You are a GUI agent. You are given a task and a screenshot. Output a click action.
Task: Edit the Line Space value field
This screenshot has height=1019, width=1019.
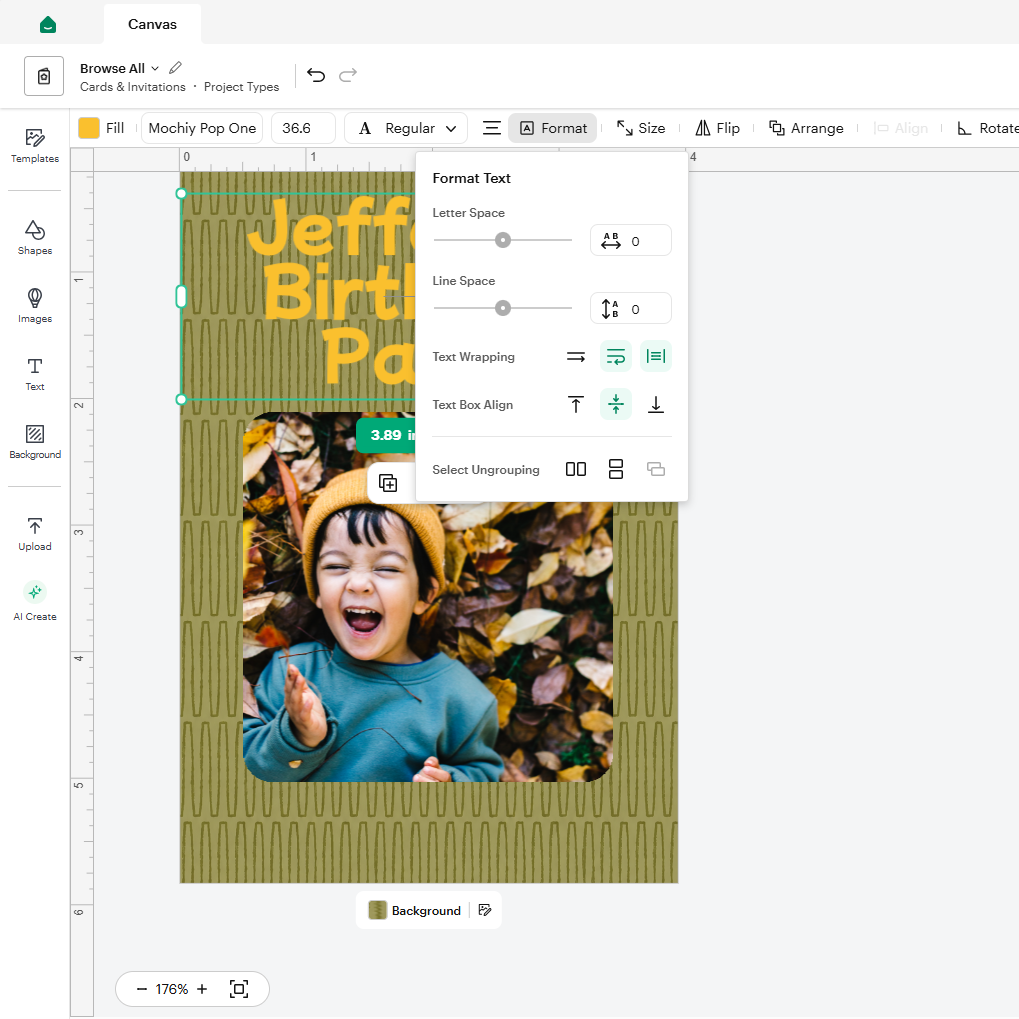click(x=630, y=308)
